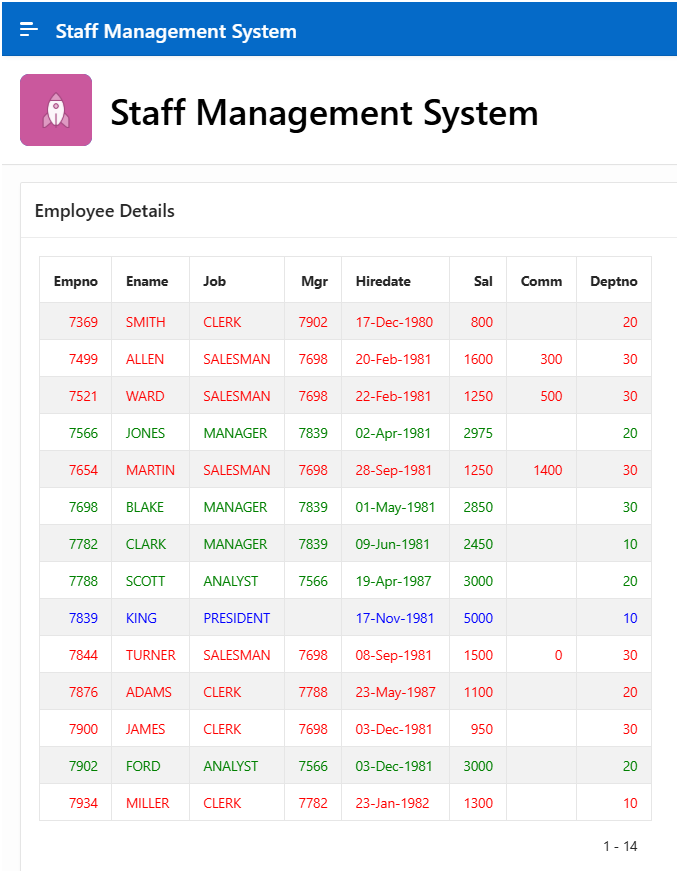Click the Staff Management System header link
This screenshot has width=679, height=873.
click(176, 31)
